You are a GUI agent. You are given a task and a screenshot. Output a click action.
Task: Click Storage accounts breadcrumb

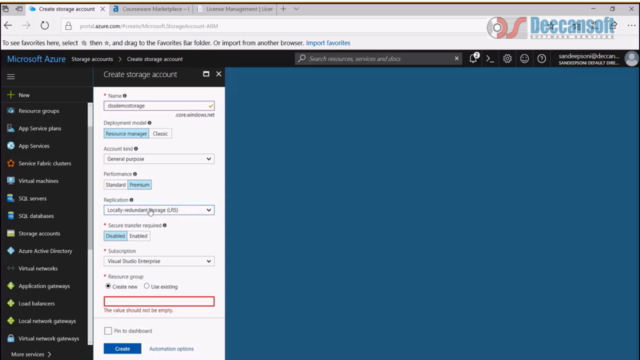click(92, 59)
